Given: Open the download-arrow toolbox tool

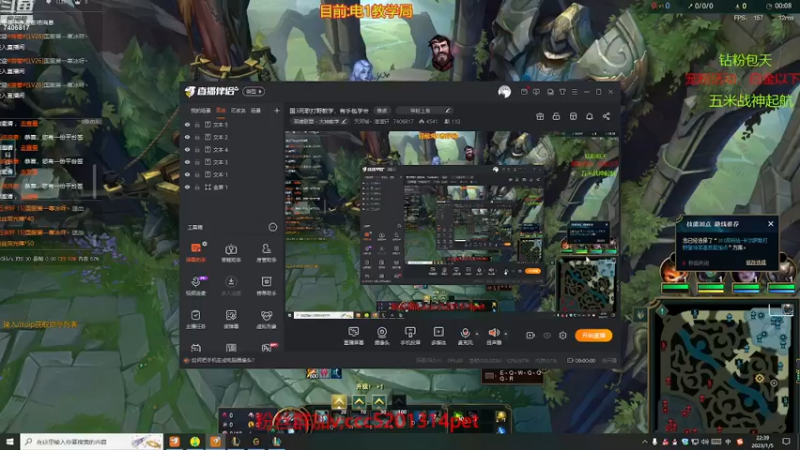Looking at the screenshot, I should (x=231, y=286).
